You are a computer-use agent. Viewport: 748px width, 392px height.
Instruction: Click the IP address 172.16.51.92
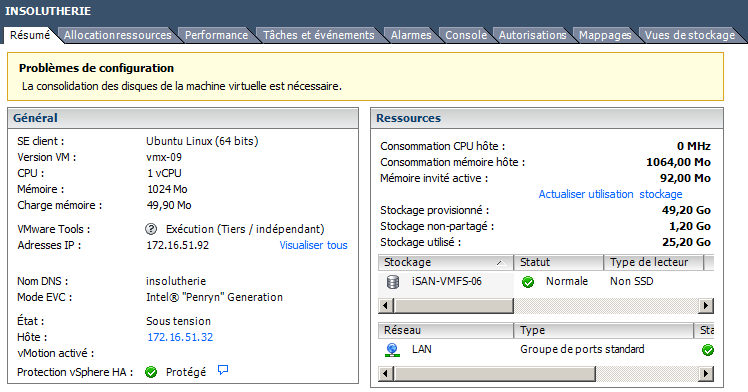177,245
